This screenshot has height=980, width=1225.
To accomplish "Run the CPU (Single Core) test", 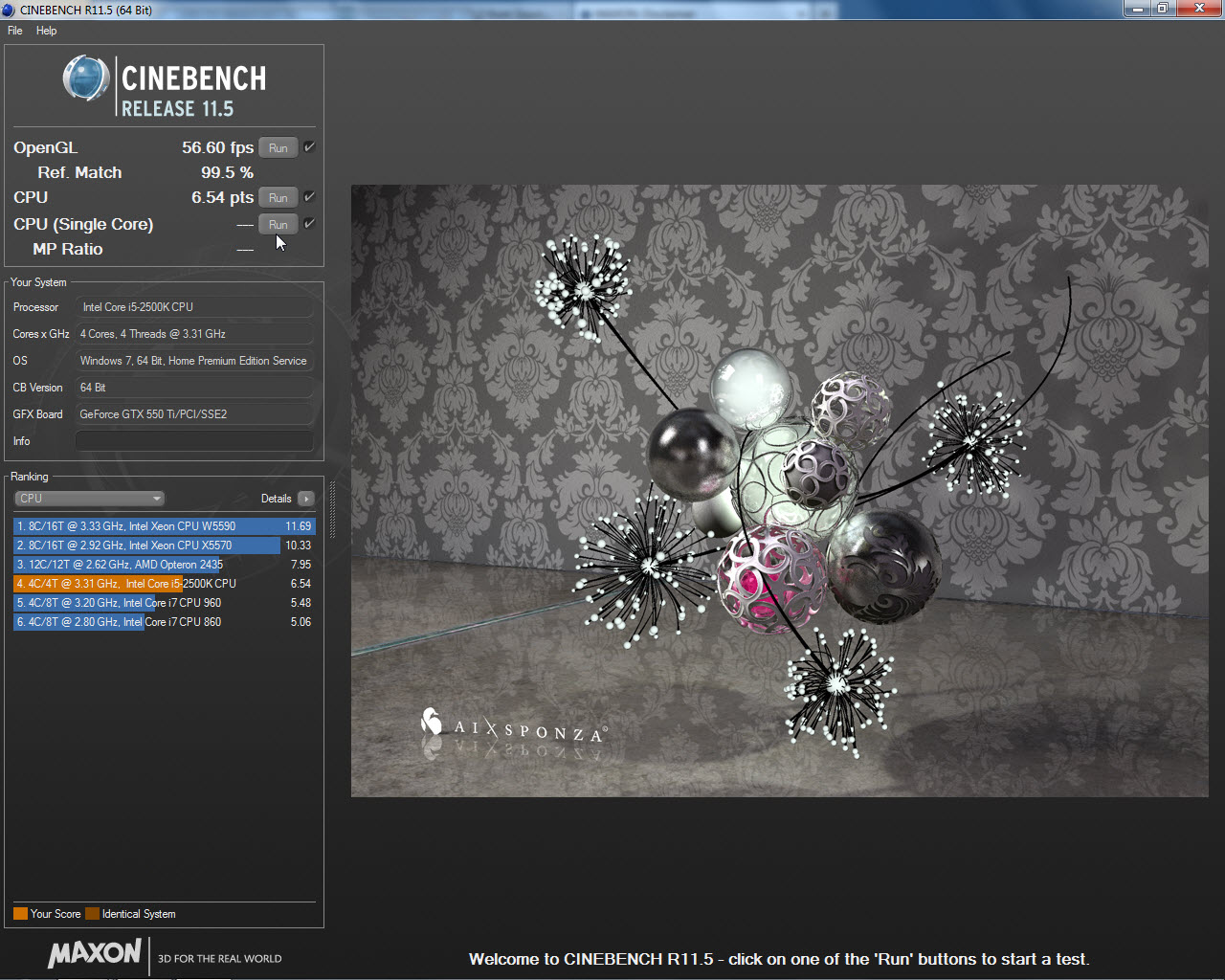I will coord(278,225).
